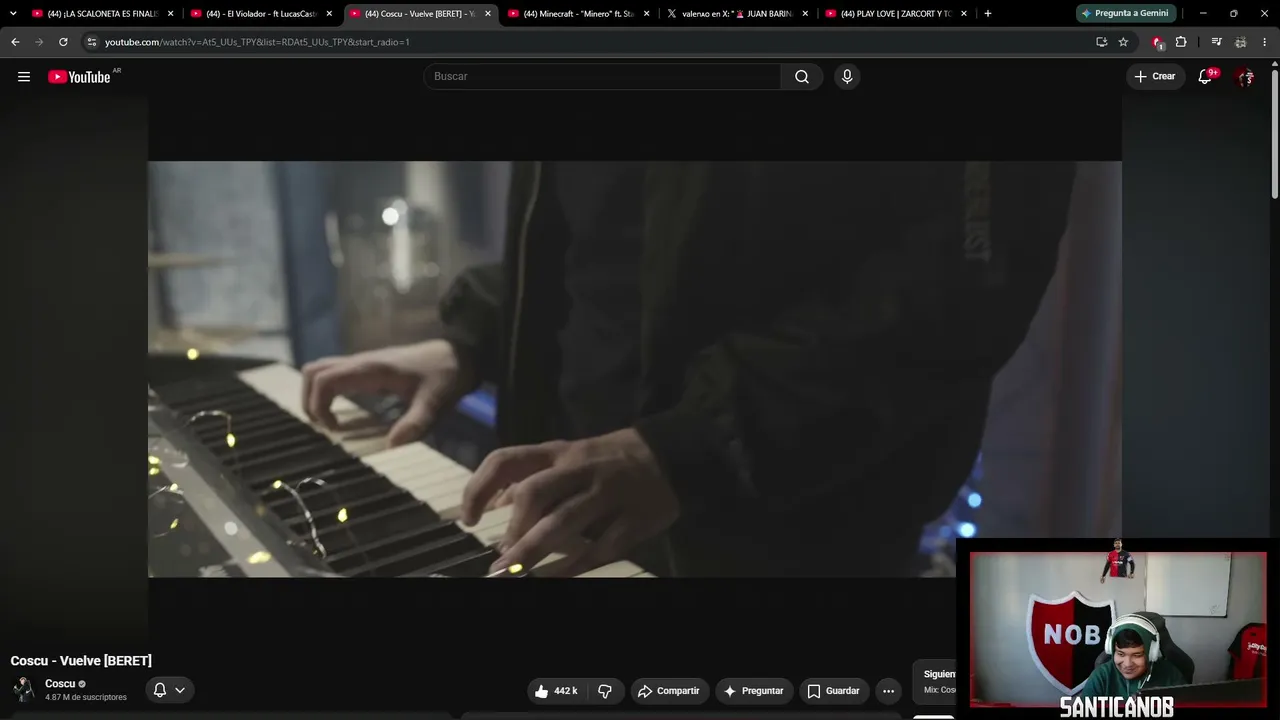1280x720 pixels.
Task: Click the Buscar search field
Action: [603, 77]
